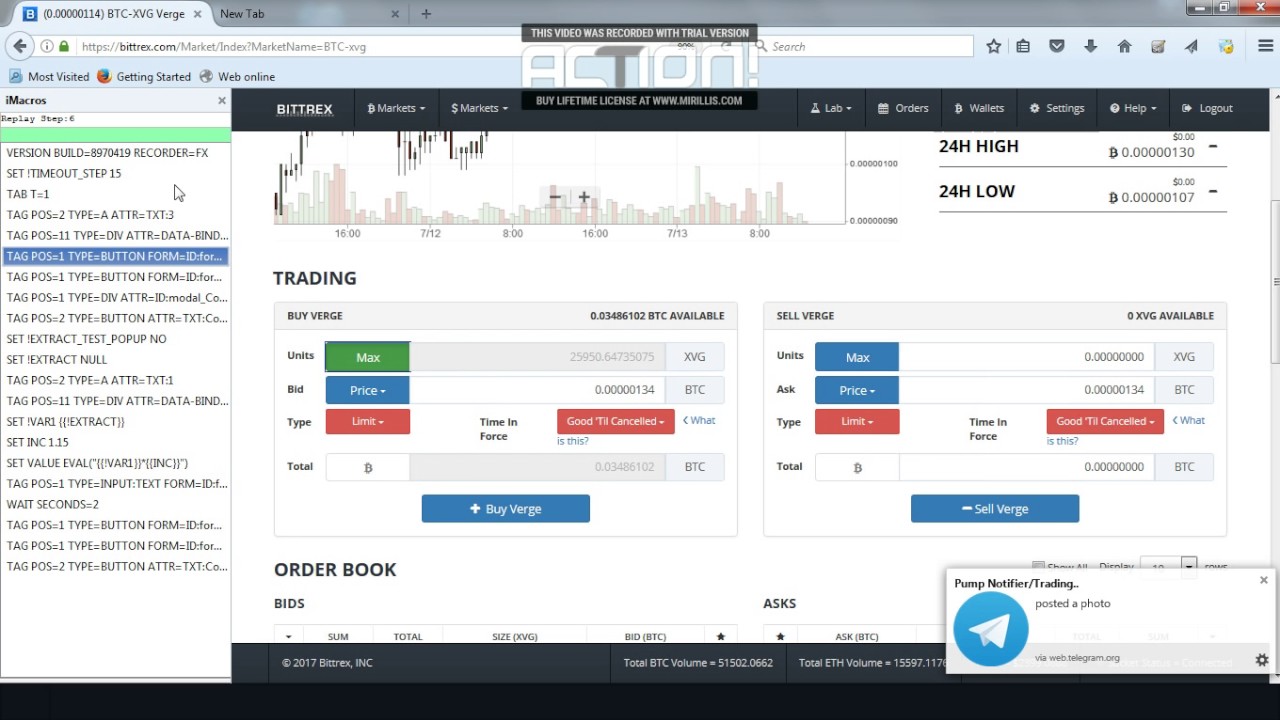The image size is (1280, 720).
Task: Open the Orders page
Action: [x=903, y=108]
